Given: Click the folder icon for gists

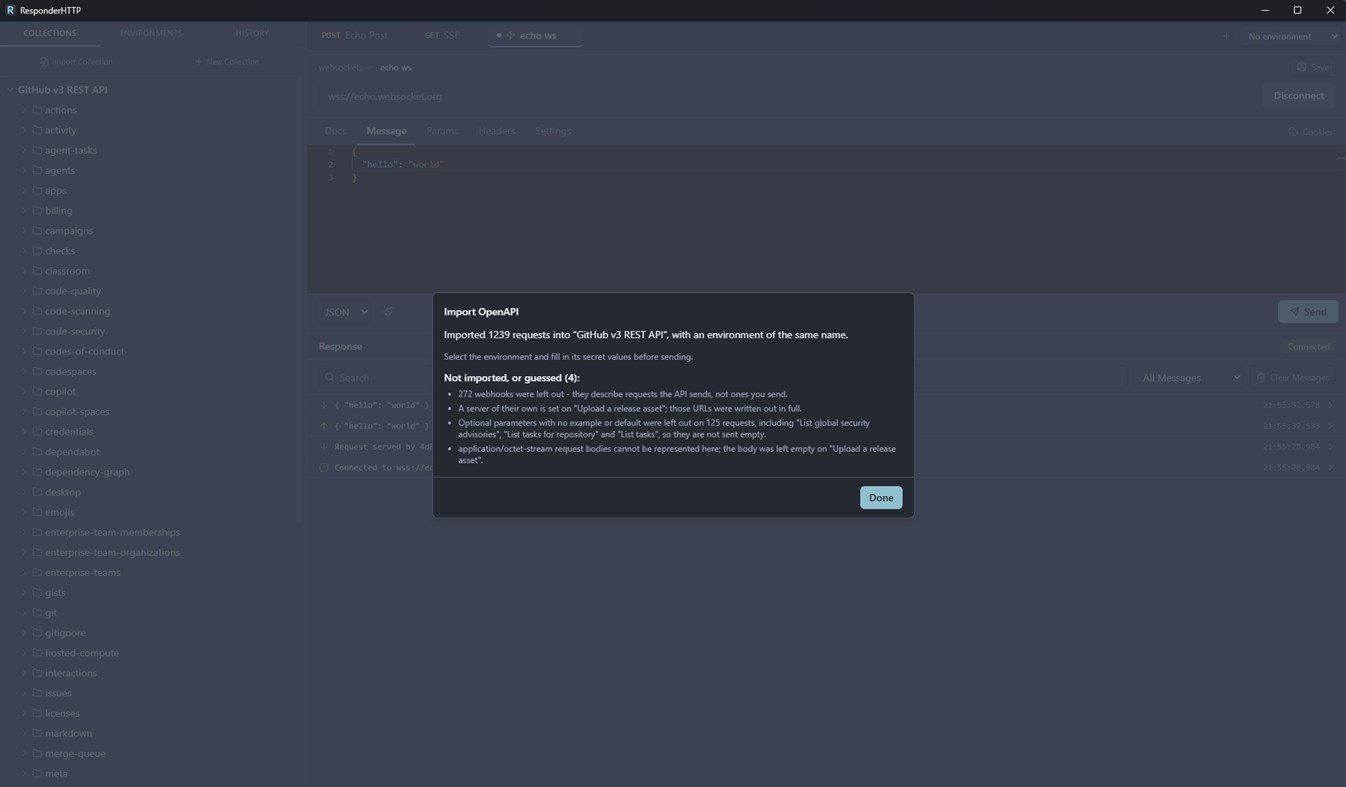Looking at the screenshot, I should [x=37, y=593].
